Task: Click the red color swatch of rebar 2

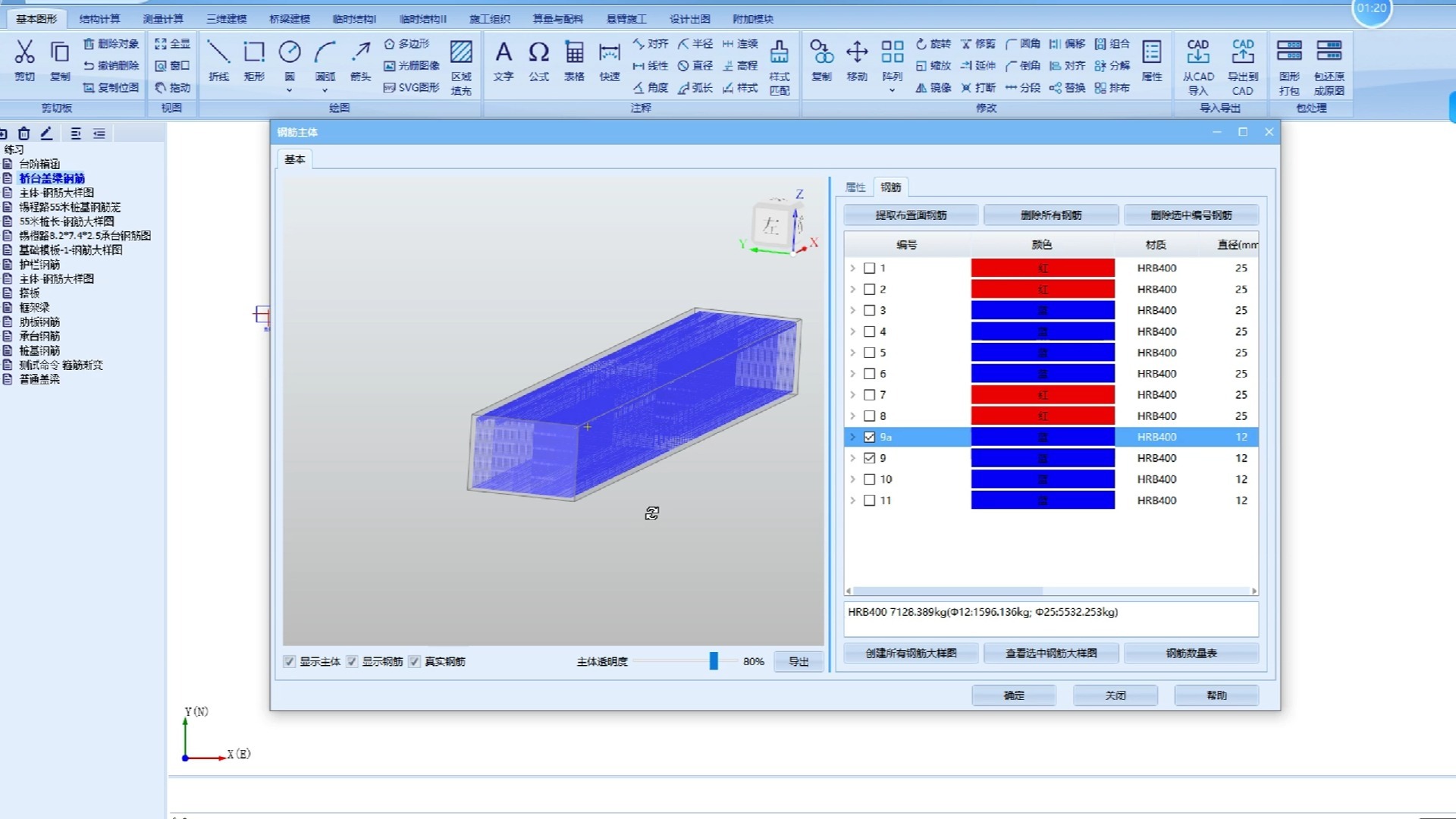Action: [1043, 289]
